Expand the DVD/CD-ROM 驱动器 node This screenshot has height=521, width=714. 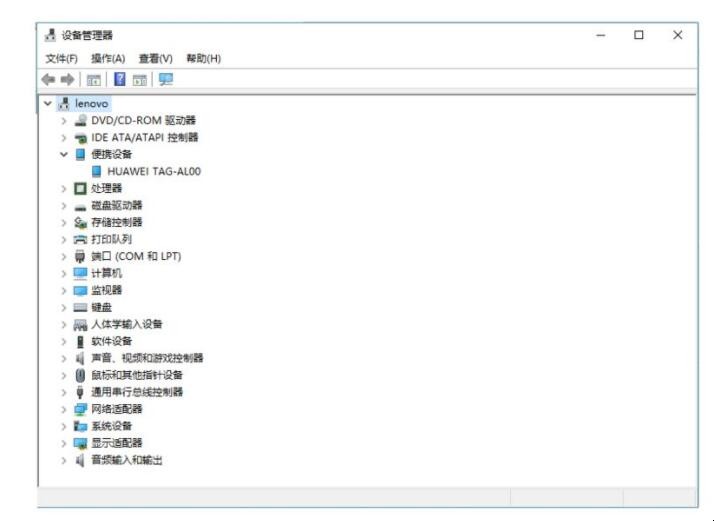(x=64, y=121)
